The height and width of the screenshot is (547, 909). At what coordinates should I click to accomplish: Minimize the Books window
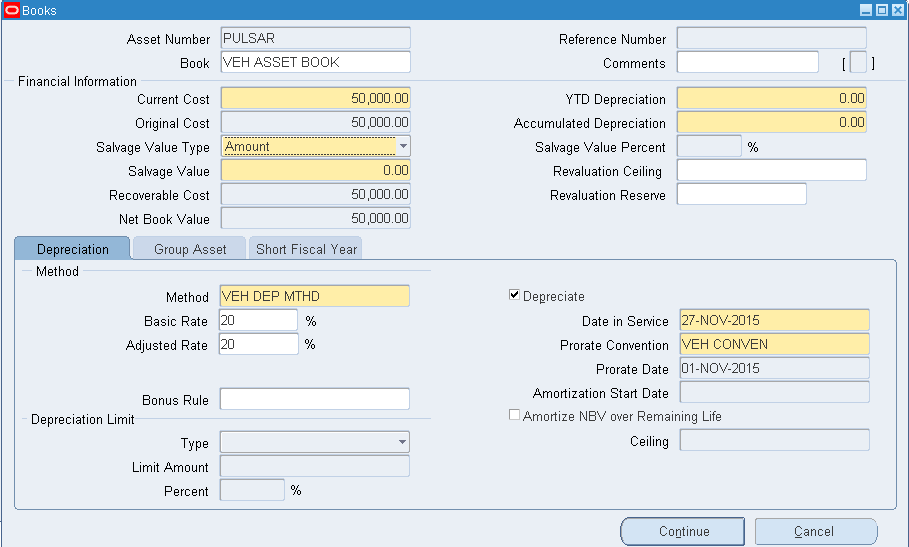[866, 10]
